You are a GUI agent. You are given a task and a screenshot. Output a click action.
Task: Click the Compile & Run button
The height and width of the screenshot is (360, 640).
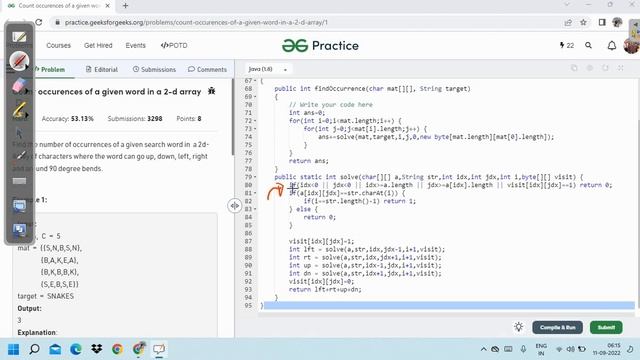pos(557,327)
